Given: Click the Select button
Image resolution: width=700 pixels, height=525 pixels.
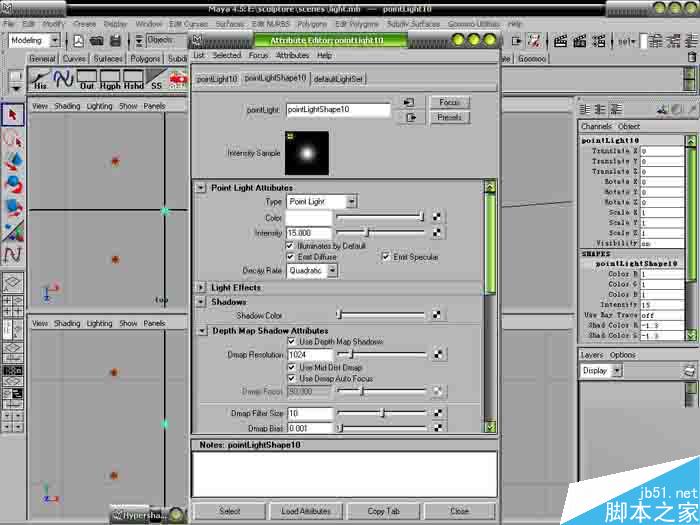Looking at the screenshot, I should pyautogui.click(x=229, y=511).
